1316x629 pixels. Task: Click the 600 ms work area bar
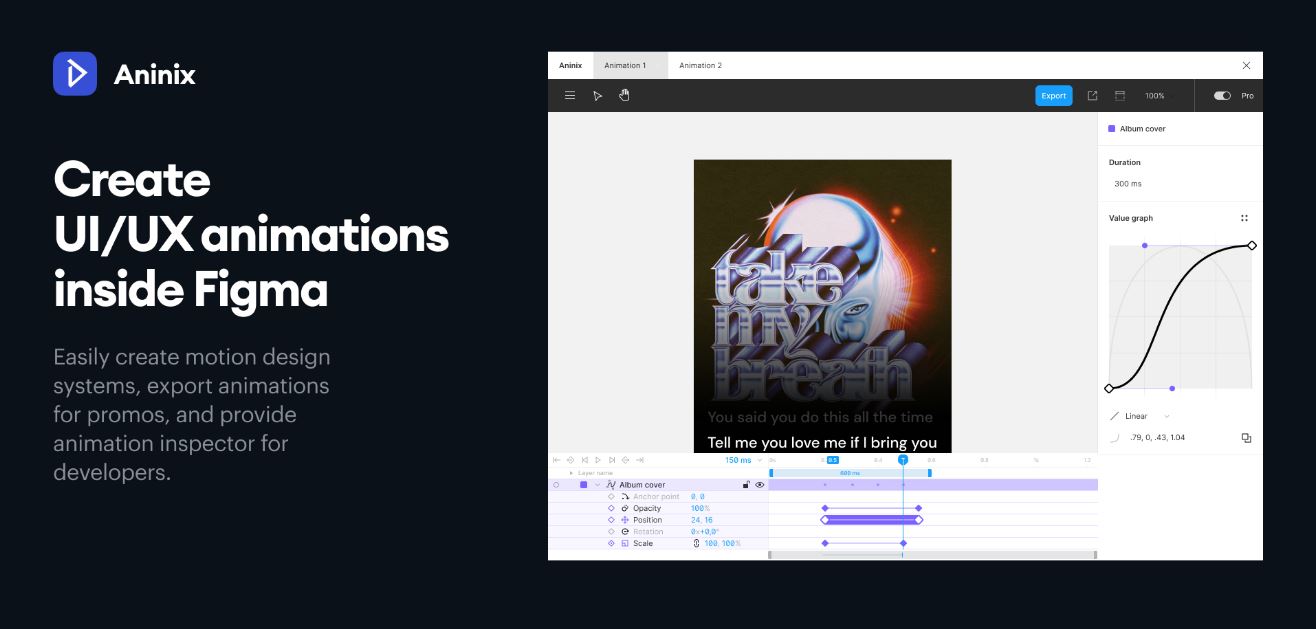(850, 473)
